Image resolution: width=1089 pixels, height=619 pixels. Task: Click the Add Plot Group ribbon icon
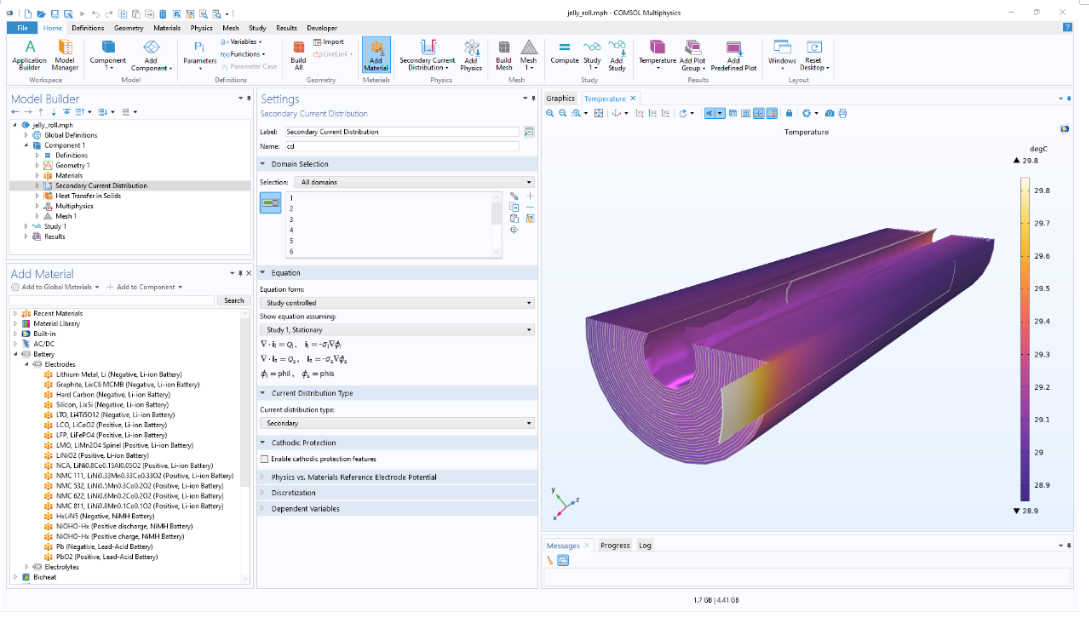[692, 55]
